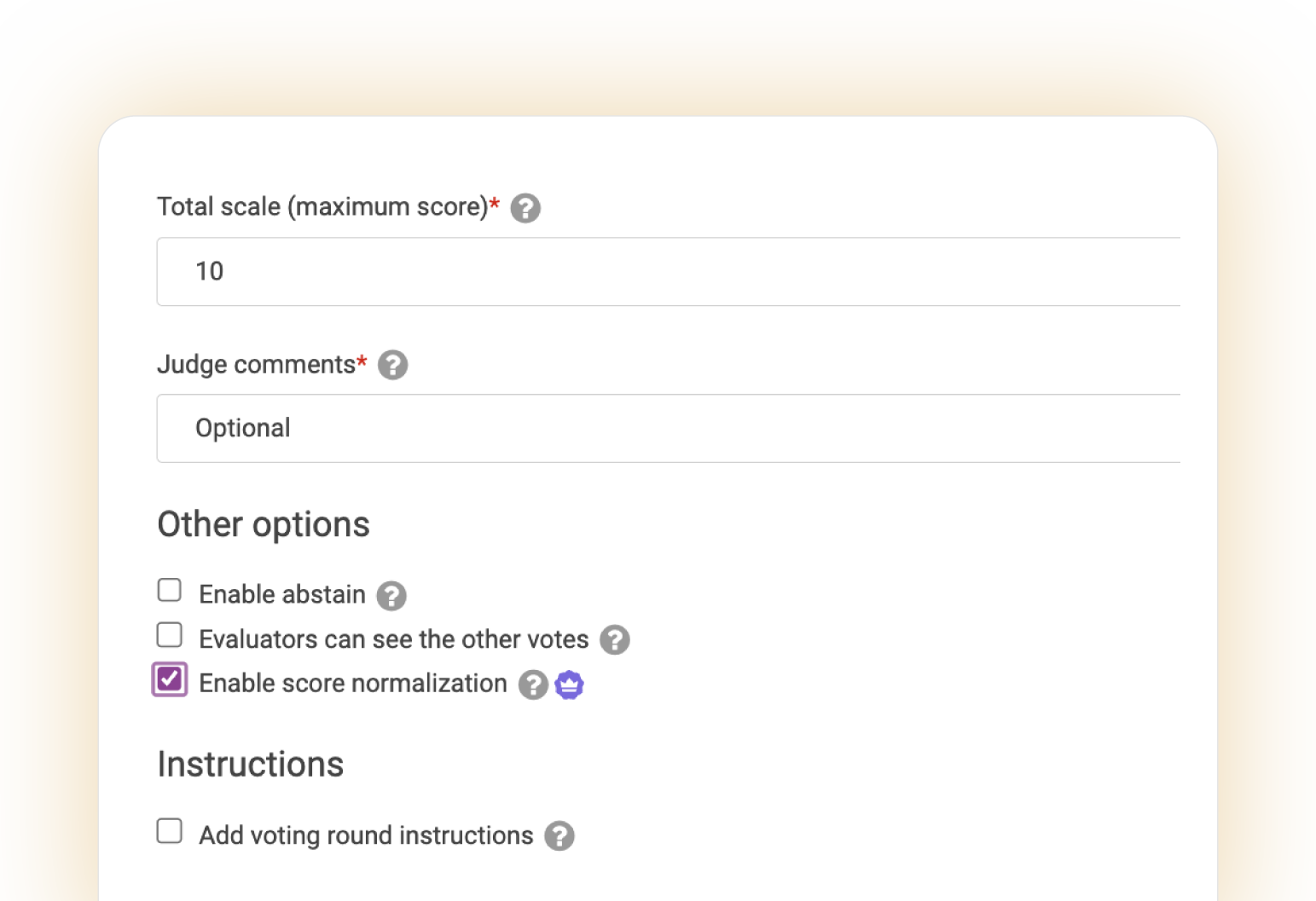Click the Add voting round instructions label

pos(365,835)
